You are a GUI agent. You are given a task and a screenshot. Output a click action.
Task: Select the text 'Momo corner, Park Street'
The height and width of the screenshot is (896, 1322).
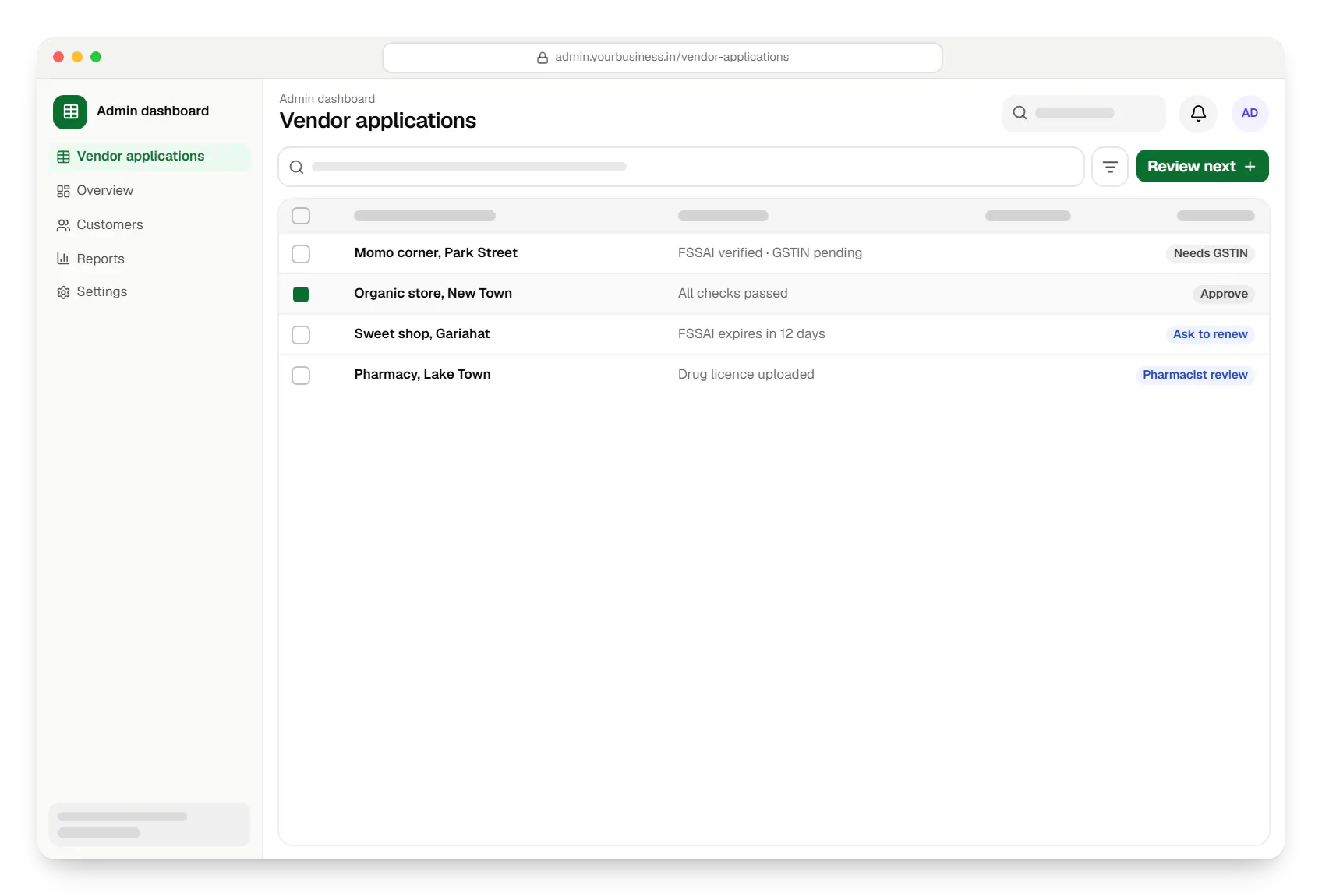436,252
